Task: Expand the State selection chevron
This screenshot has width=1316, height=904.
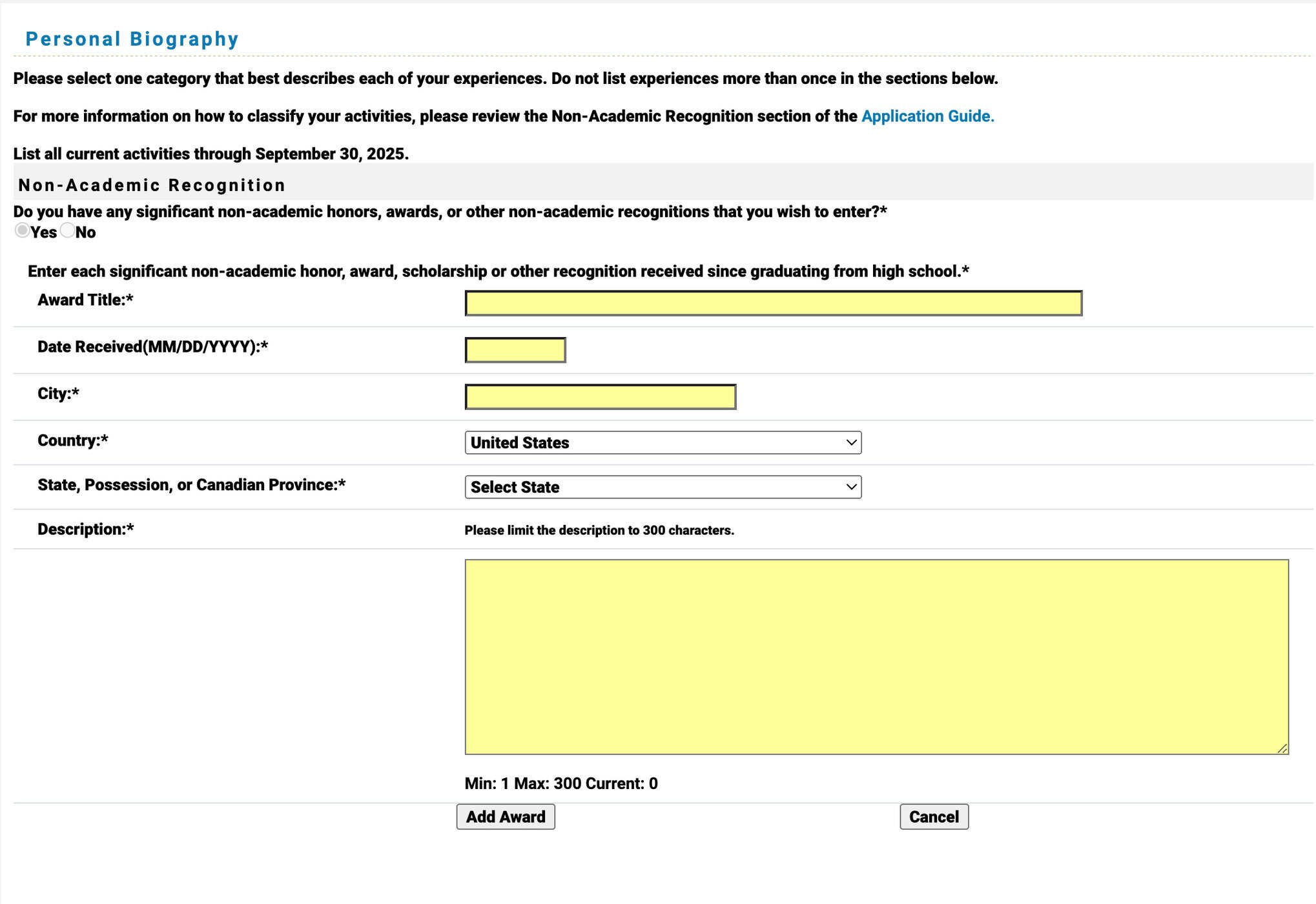Action: [x=850, y=487]
